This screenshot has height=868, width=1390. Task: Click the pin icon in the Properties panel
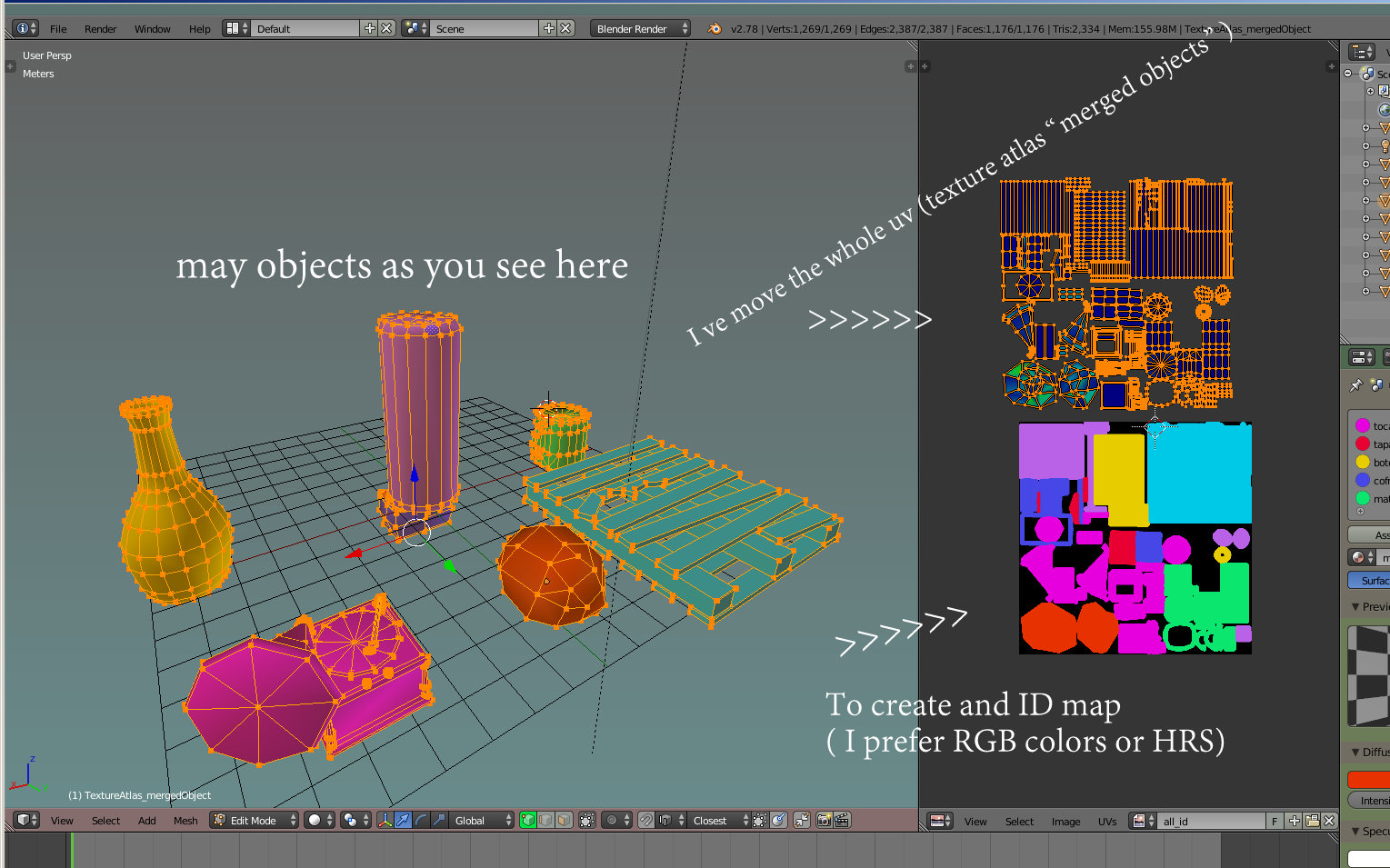[1355, 384]
